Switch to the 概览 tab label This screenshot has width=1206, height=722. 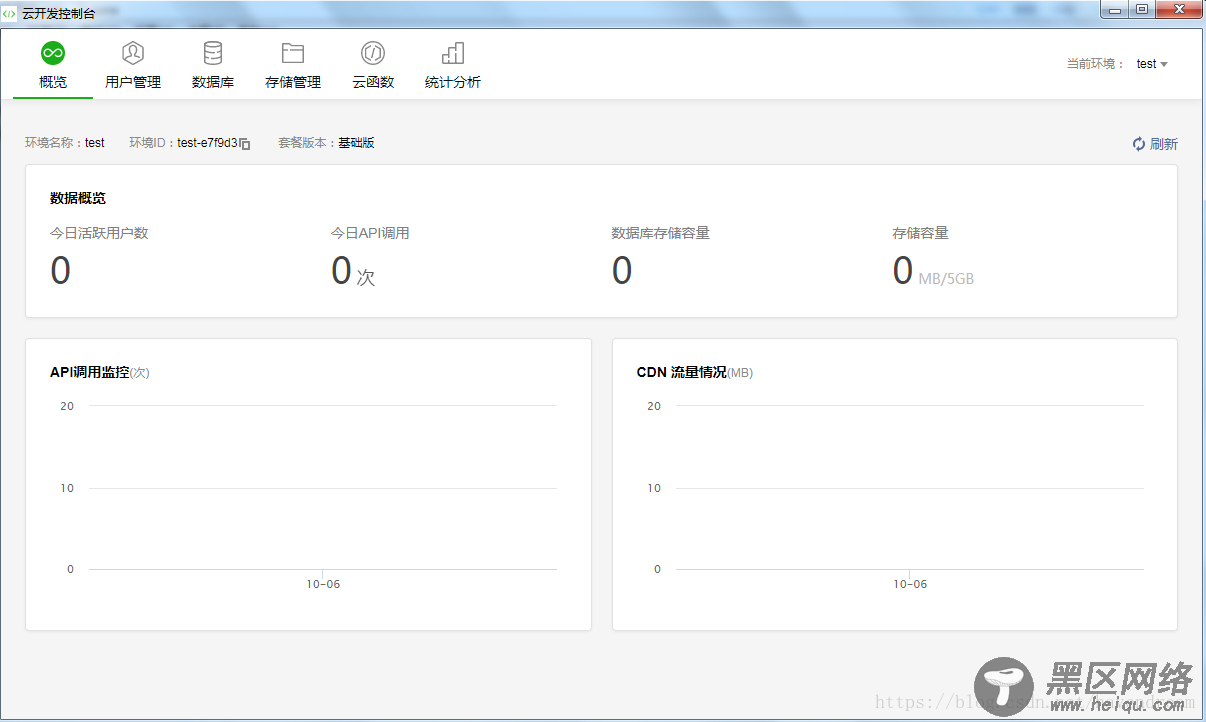click(x=53, y=82)
